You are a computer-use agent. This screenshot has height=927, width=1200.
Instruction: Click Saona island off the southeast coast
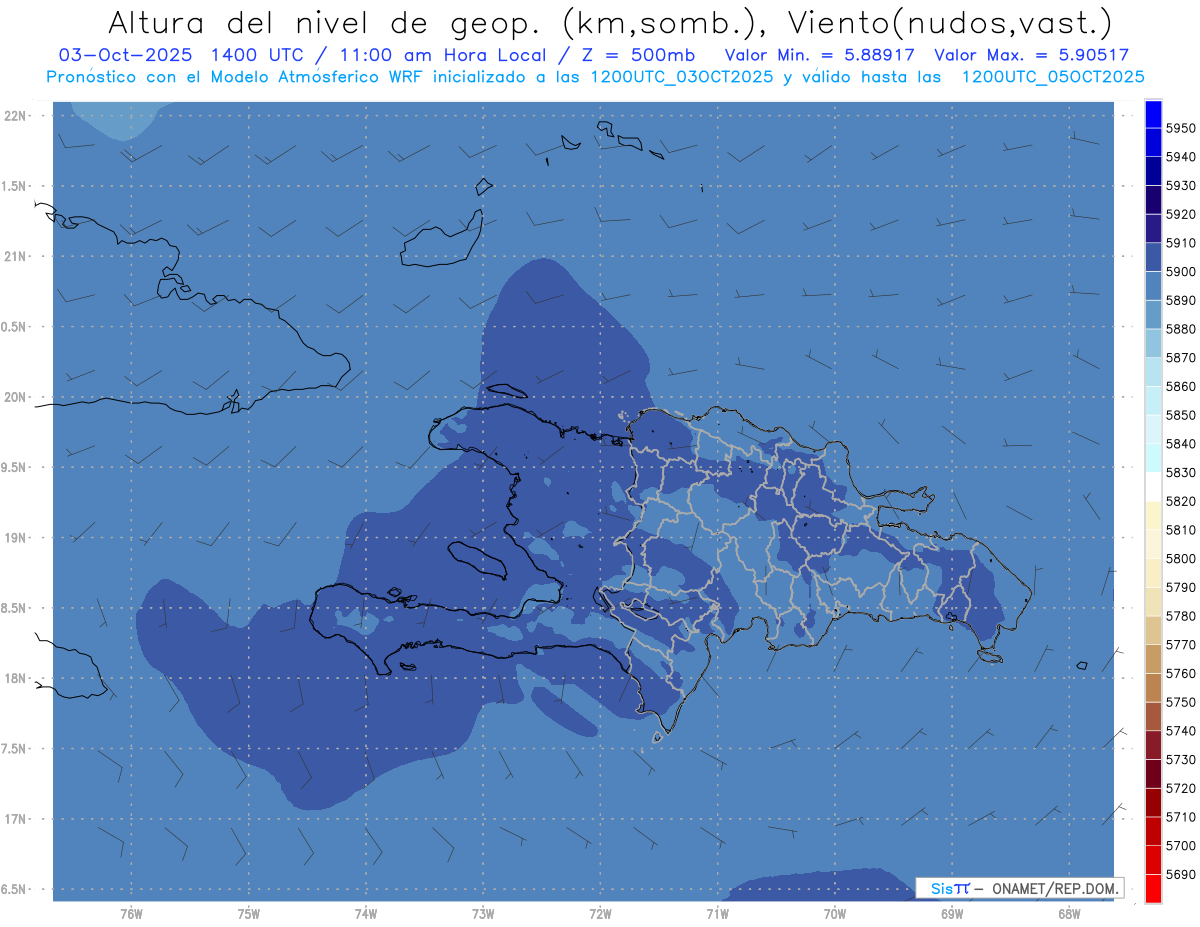coord(990,656)
